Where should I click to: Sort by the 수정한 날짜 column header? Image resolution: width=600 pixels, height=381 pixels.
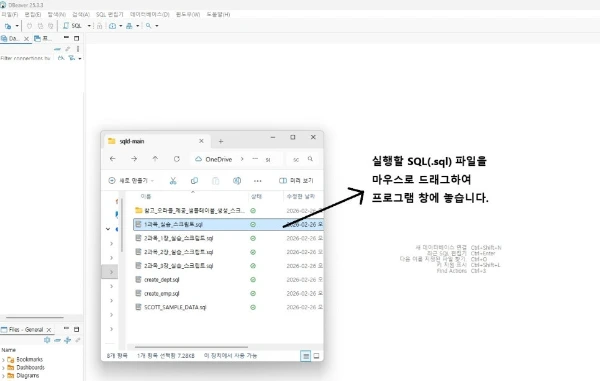[x=301, y=196]
